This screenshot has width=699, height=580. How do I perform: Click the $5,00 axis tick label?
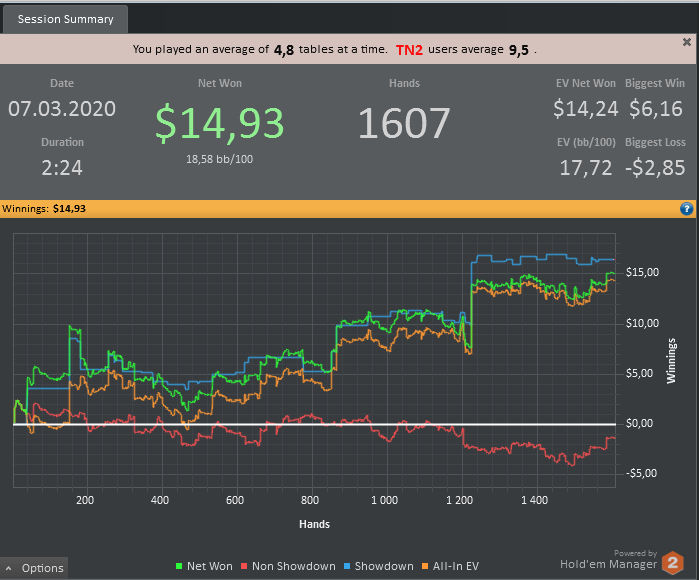[x=639, y=373]
